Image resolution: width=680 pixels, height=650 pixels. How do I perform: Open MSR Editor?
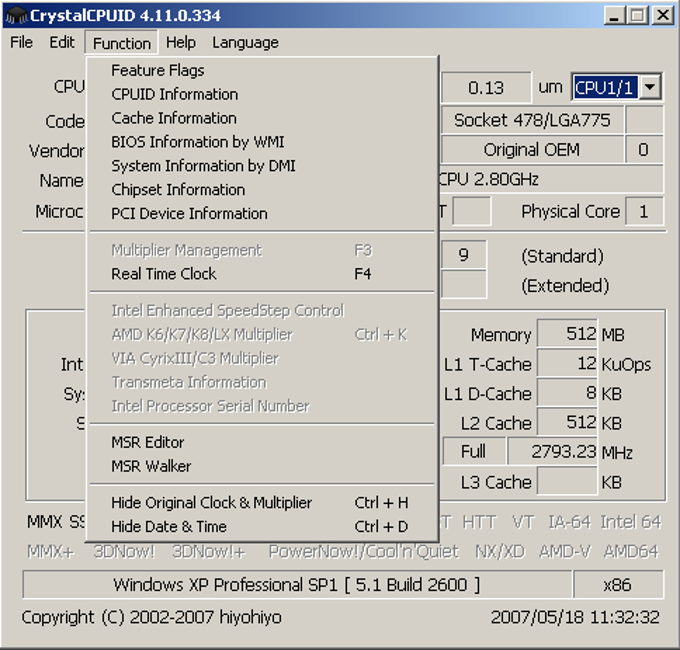262,442
